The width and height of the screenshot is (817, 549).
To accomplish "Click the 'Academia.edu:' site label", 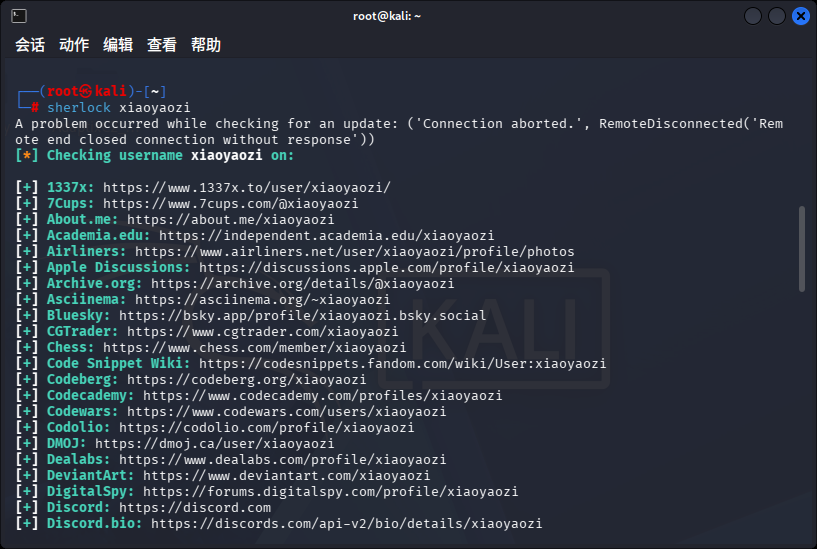I will (x=98, y=235).
